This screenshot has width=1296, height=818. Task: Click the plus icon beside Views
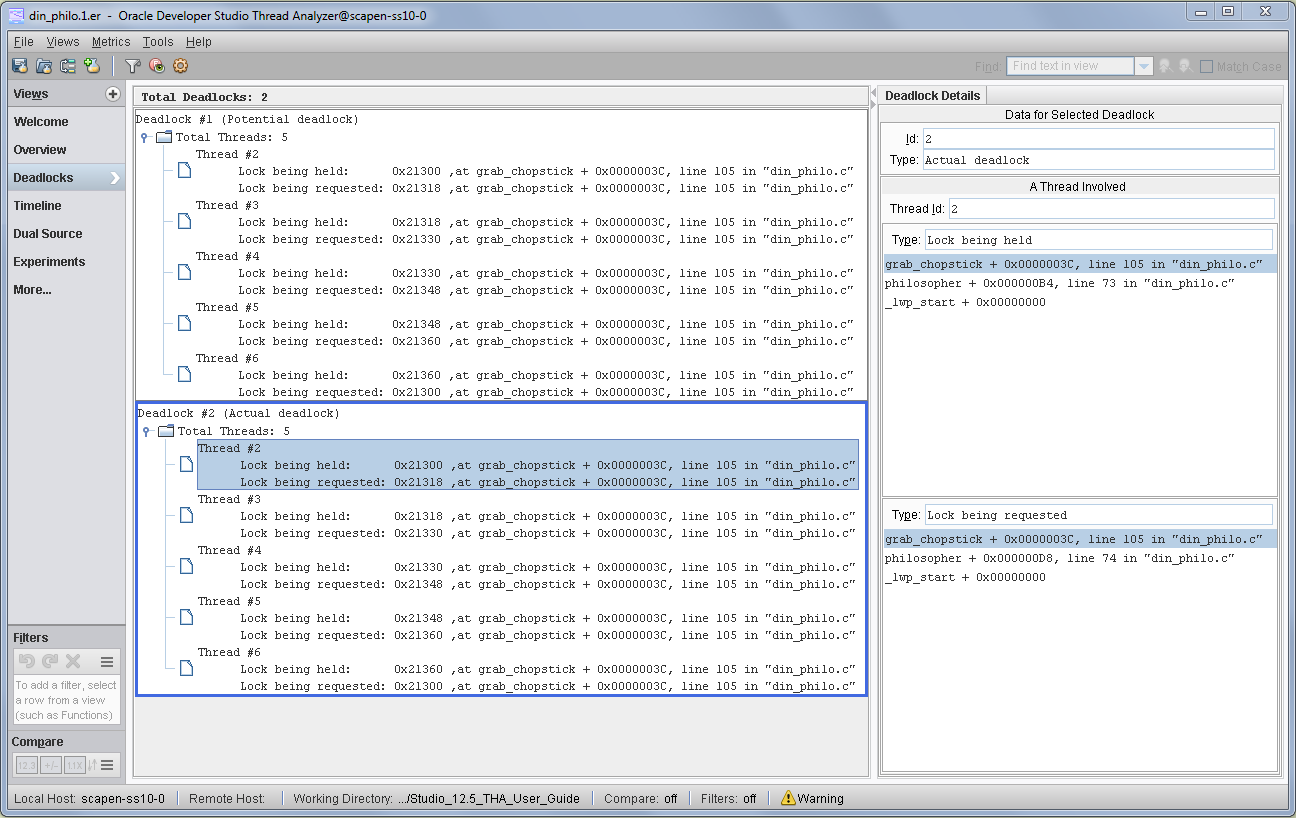113,94
